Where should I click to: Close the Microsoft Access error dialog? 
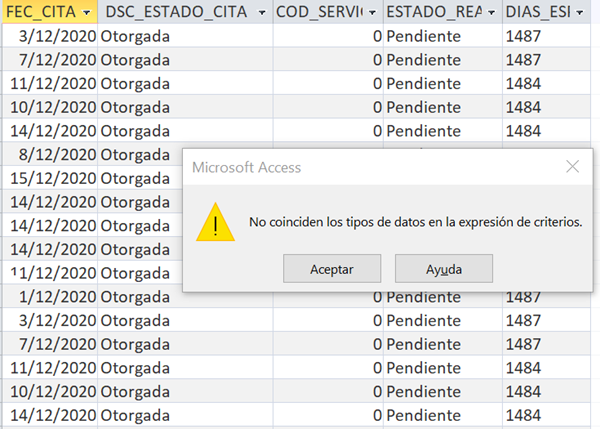(x=572, y=167)
